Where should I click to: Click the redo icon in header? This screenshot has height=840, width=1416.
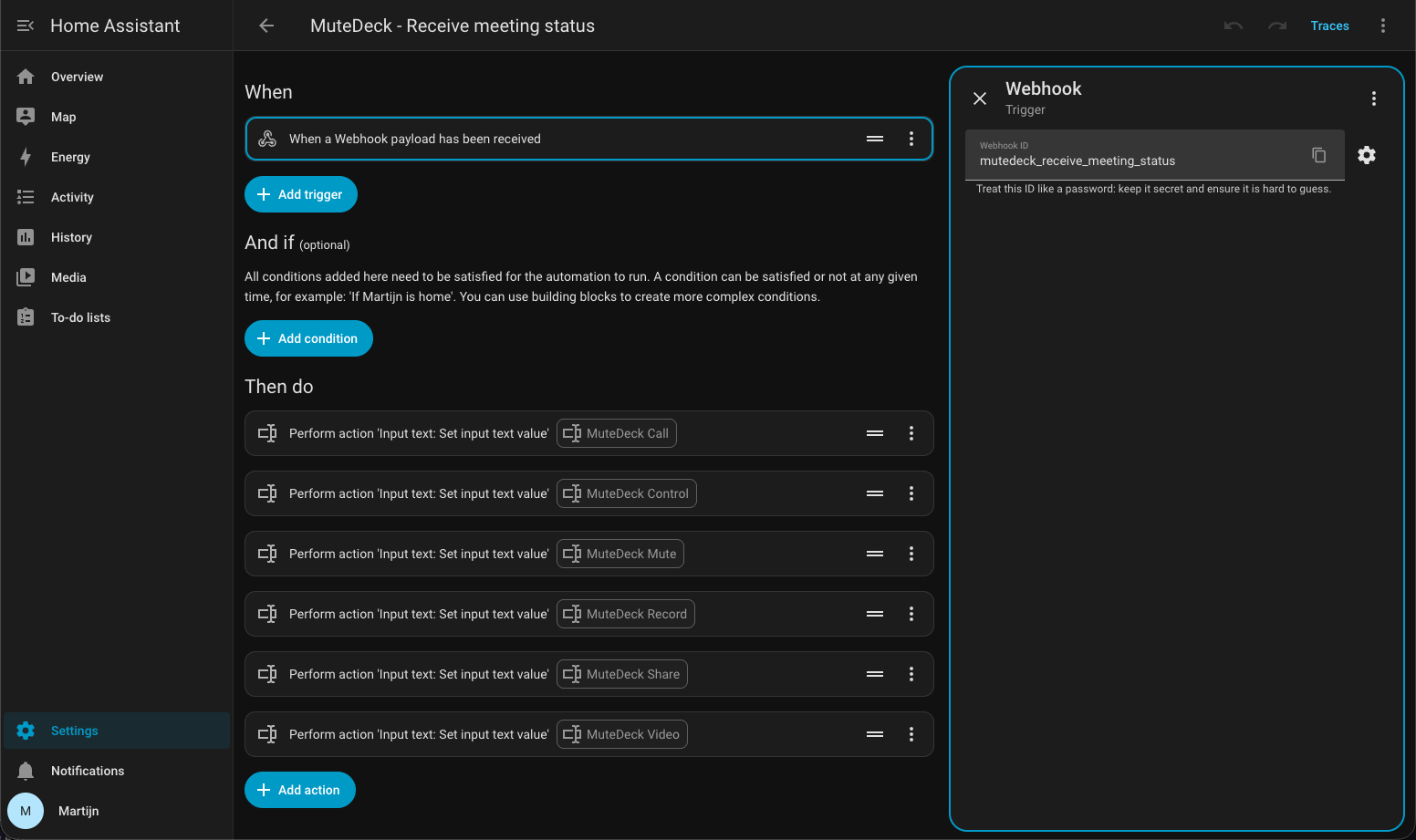[1277, 26]
